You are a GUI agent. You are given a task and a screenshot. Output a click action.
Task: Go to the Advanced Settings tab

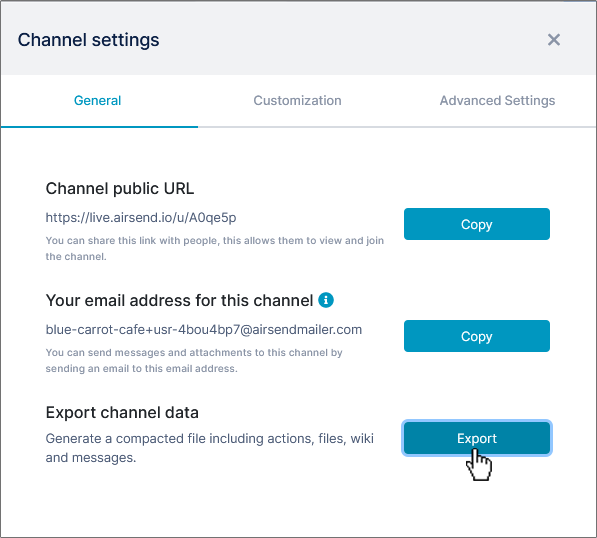pos(497,101)
